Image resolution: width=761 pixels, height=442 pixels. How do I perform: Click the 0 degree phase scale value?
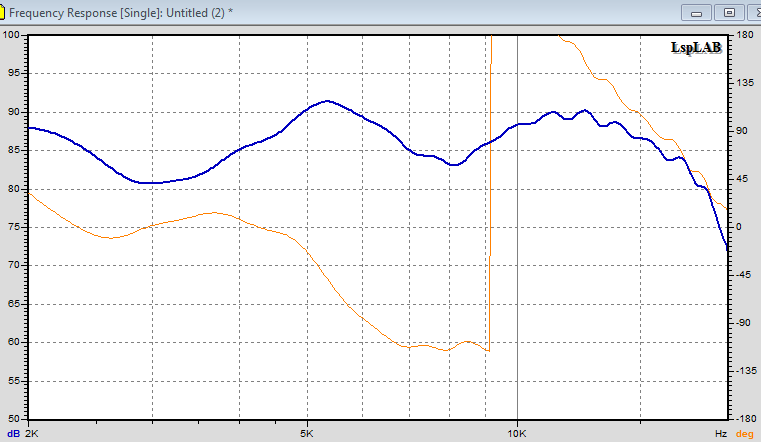(x=739, y=227)
